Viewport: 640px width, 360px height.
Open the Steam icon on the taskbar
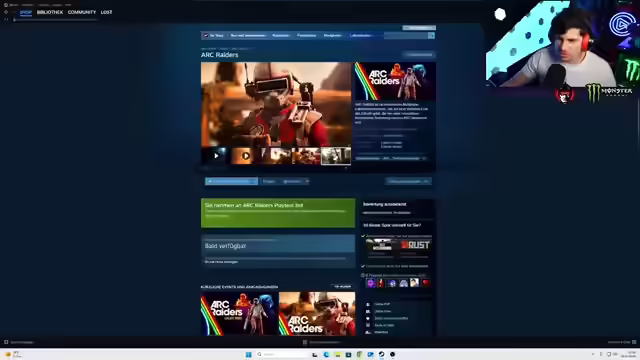(381, 354)
